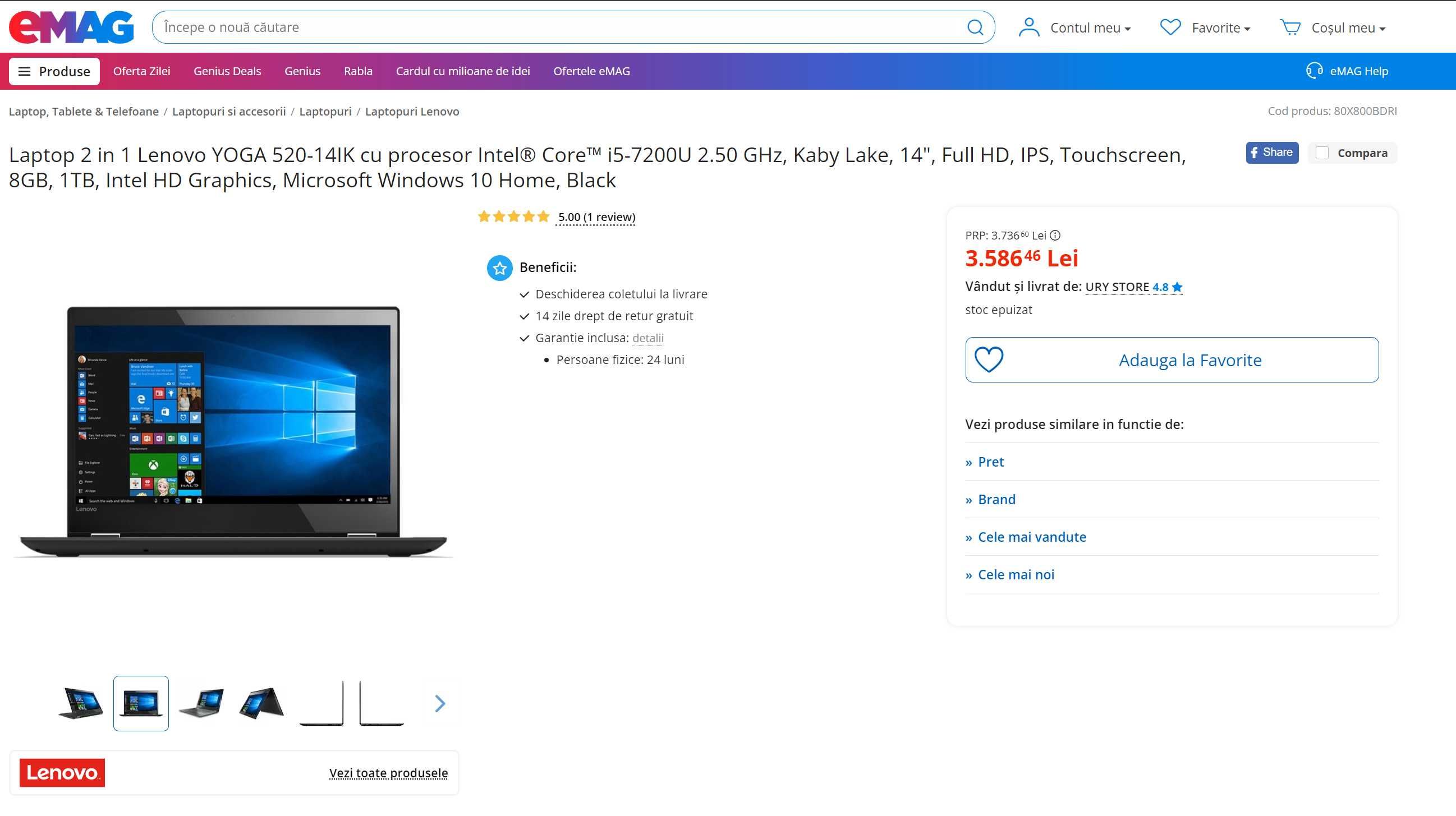Image resolution: width=1456 pixels, height=816 pixels.
Task: Click Vezi toate produsele Lenovo link
Action: (389, 772)
